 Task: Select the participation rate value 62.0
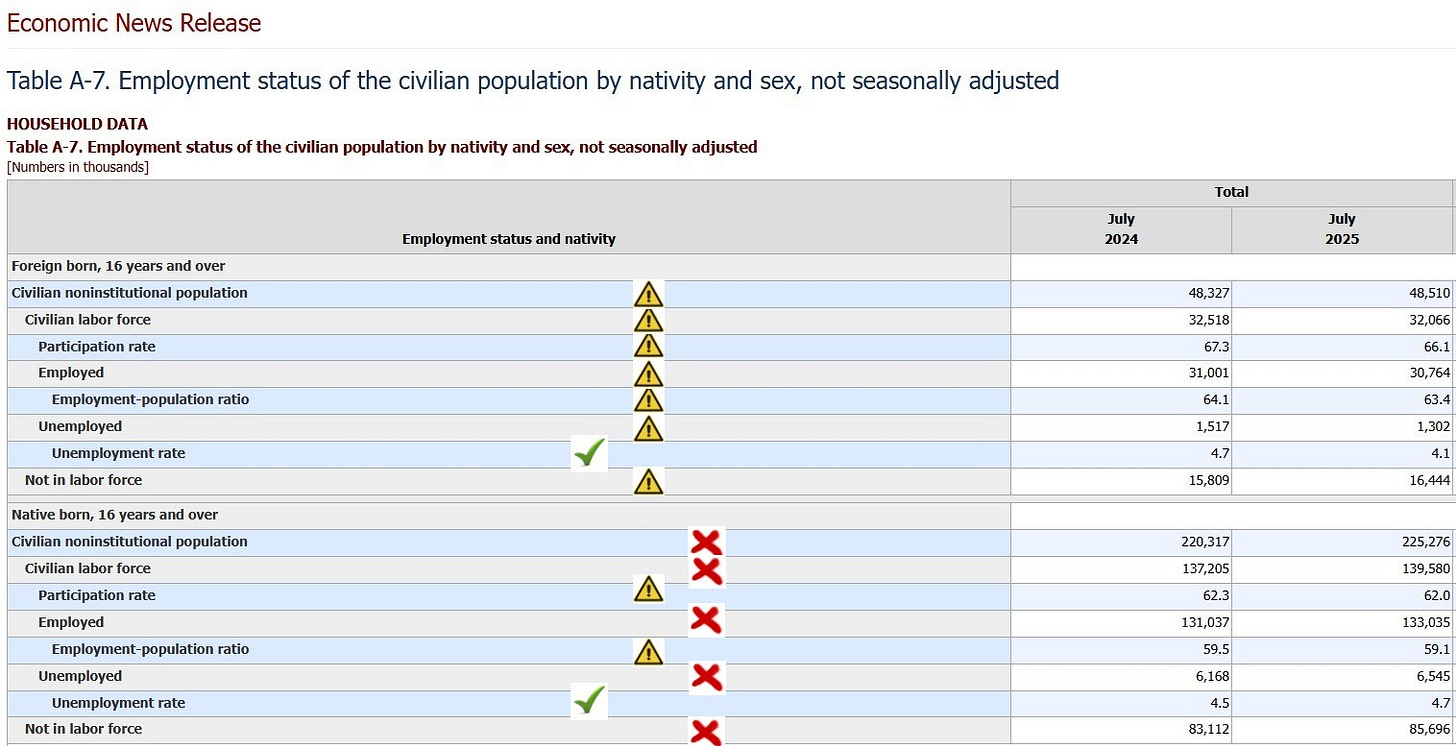[1437, 596]
